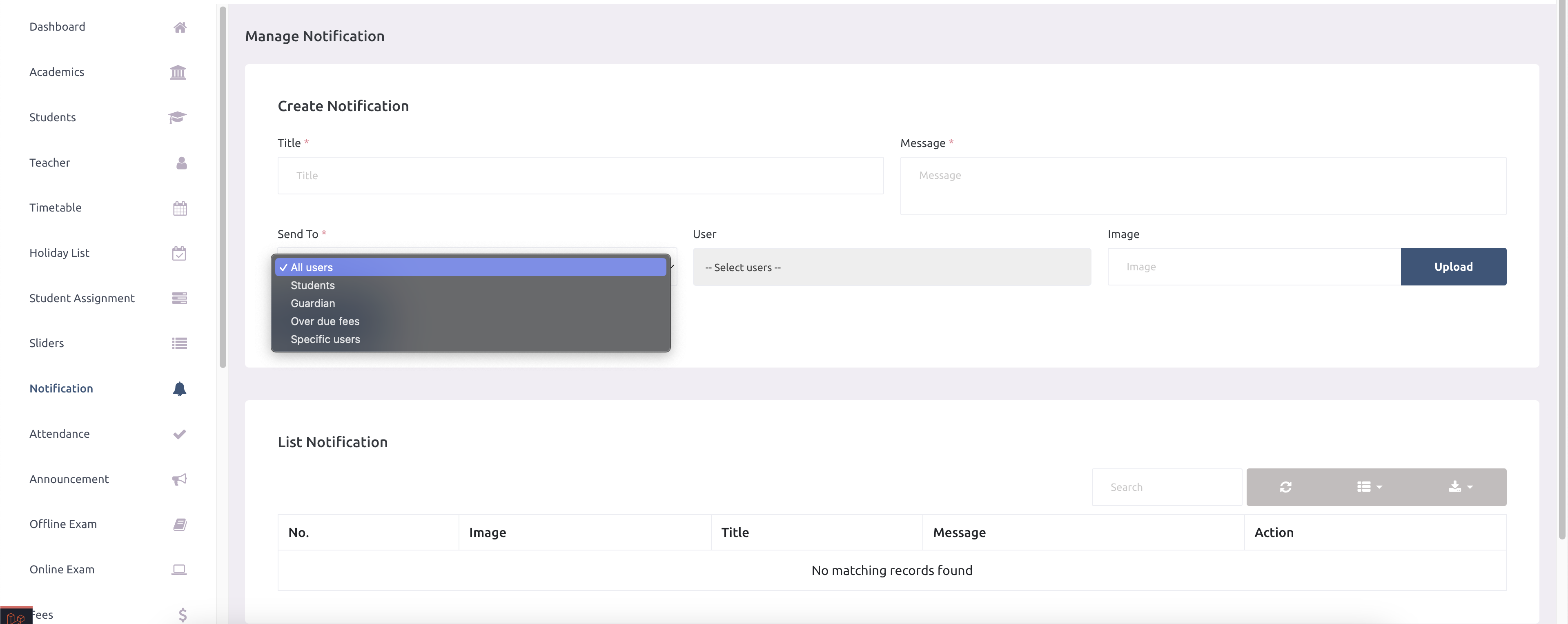Click the Holiday List calendar-check icon
This screenshot has height=624, width=1568.
point(179,253)
